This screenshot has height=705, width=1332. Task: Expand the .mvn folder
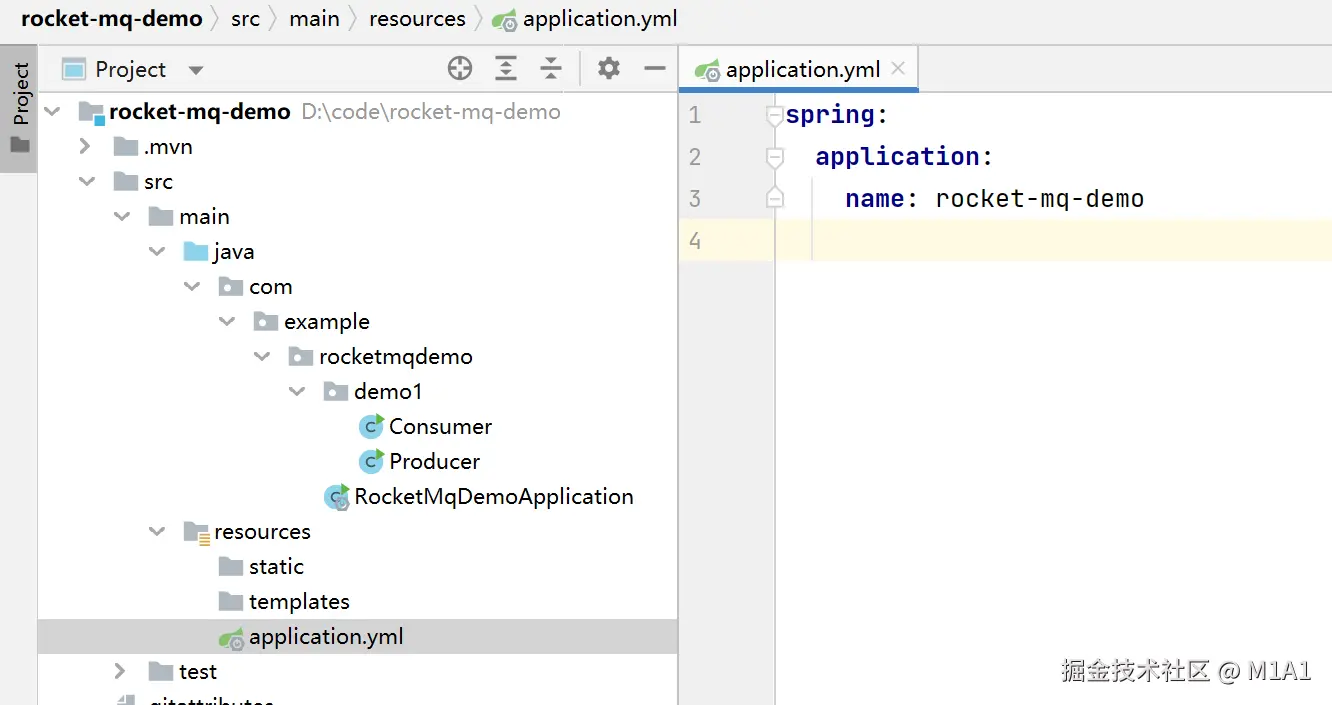click(86, 147)
